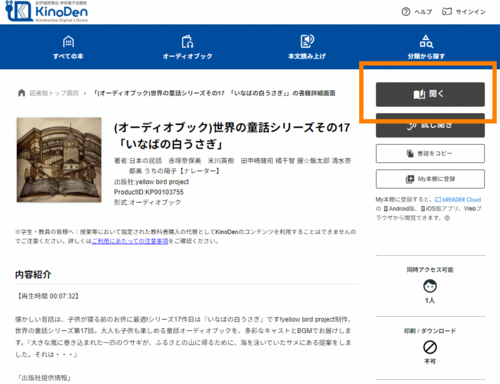Click the 書誌をコピー button
The width and height of the screenshot is (500, 384).
(430, 153)
